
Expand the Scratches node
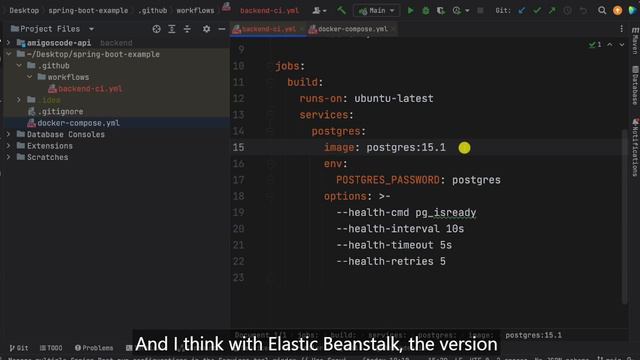[8, 157]
